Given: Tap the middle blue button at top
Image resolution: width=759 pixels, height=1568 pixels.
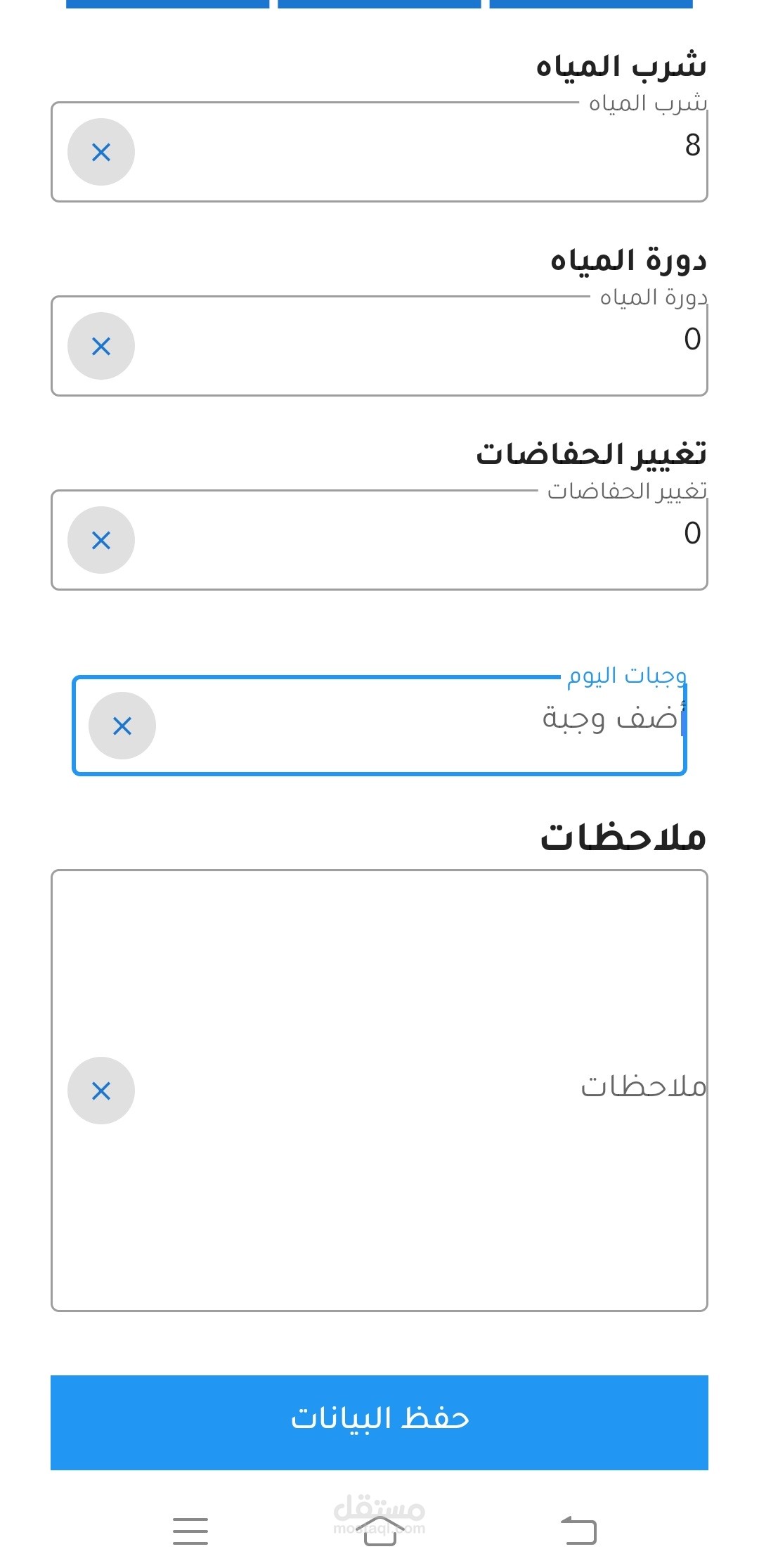Looking at the screenshot, I should click(379, 4).
